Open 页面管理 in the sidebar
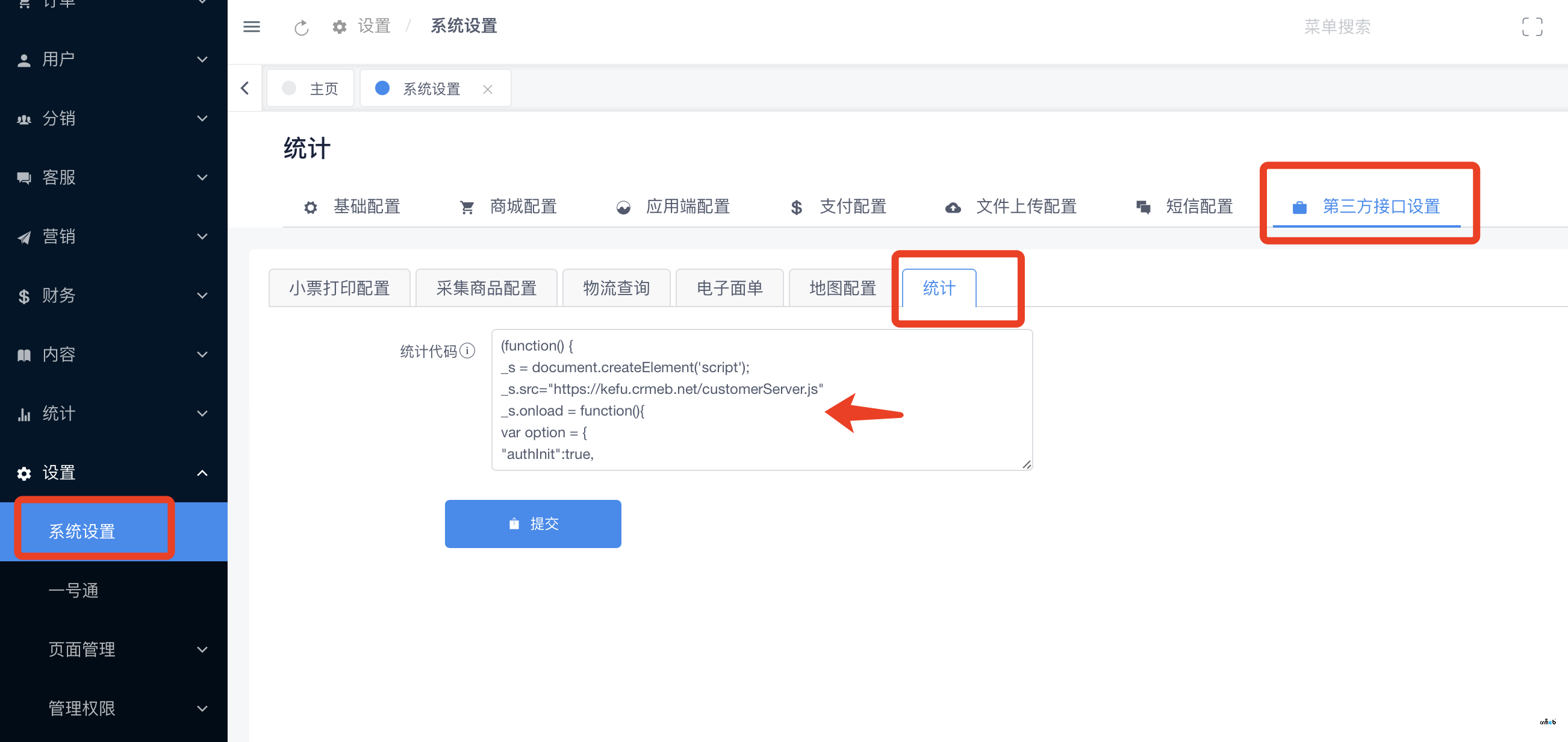The image size is (1568, 742). [114, 649]
